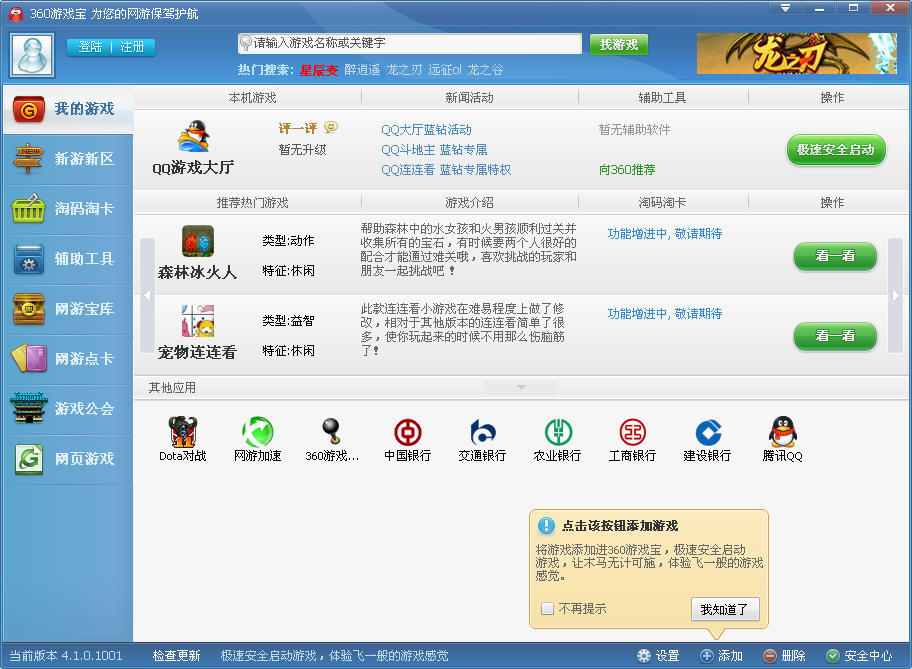Open 中国银行 bank icon
912x669 pixels.
click(407, 432)
